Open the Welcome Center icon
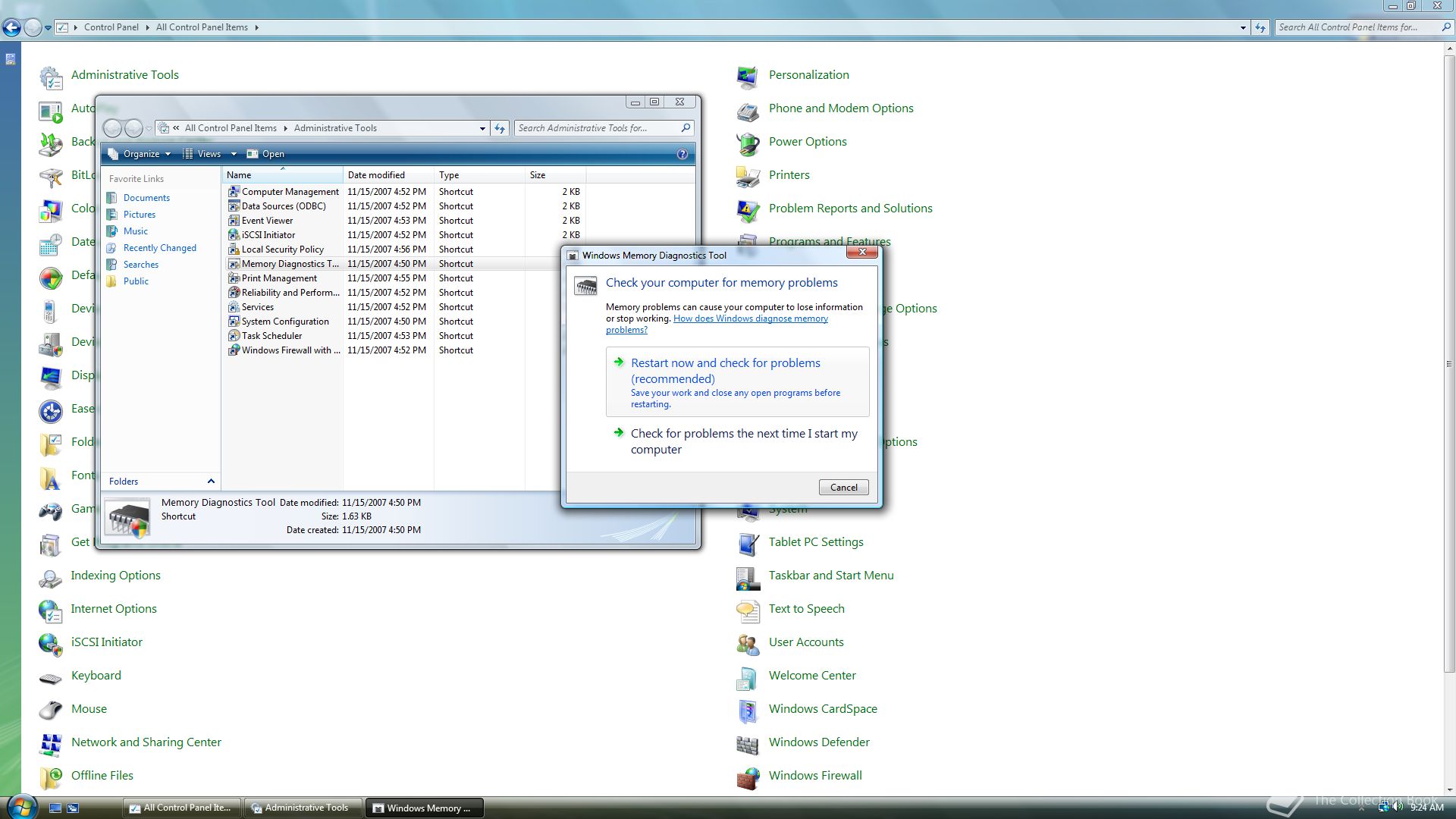 748,677
